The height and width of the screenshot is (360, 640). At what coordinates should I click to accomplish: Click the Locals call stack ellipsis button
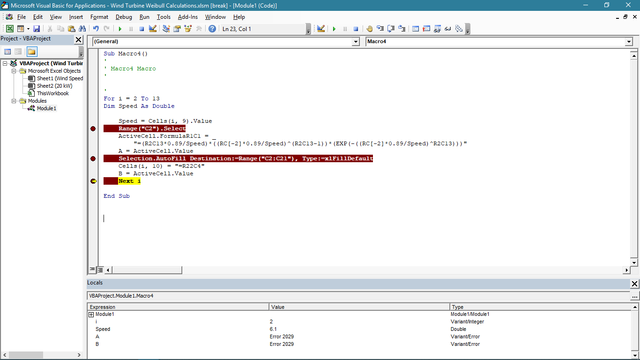634,296
